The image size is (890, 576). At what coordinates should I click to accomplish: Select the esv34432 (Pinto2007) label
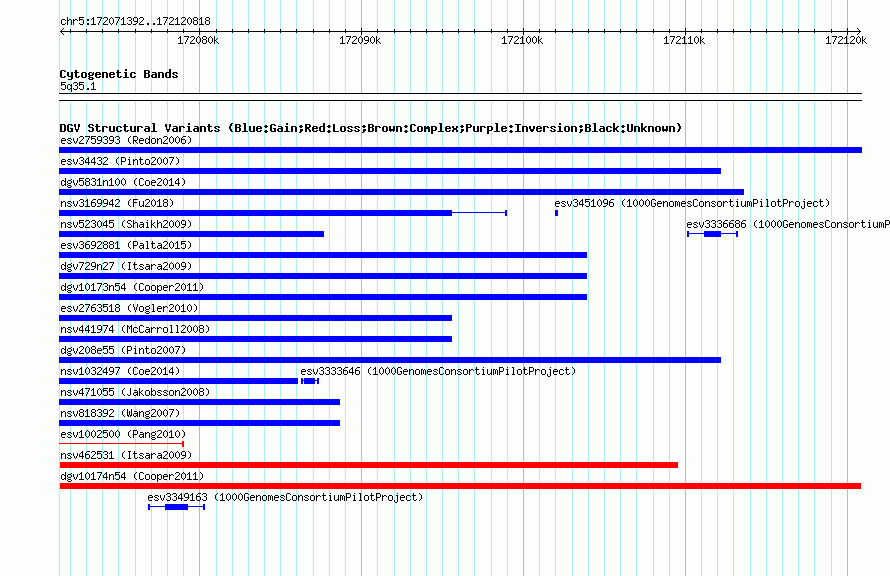(120, 161)
